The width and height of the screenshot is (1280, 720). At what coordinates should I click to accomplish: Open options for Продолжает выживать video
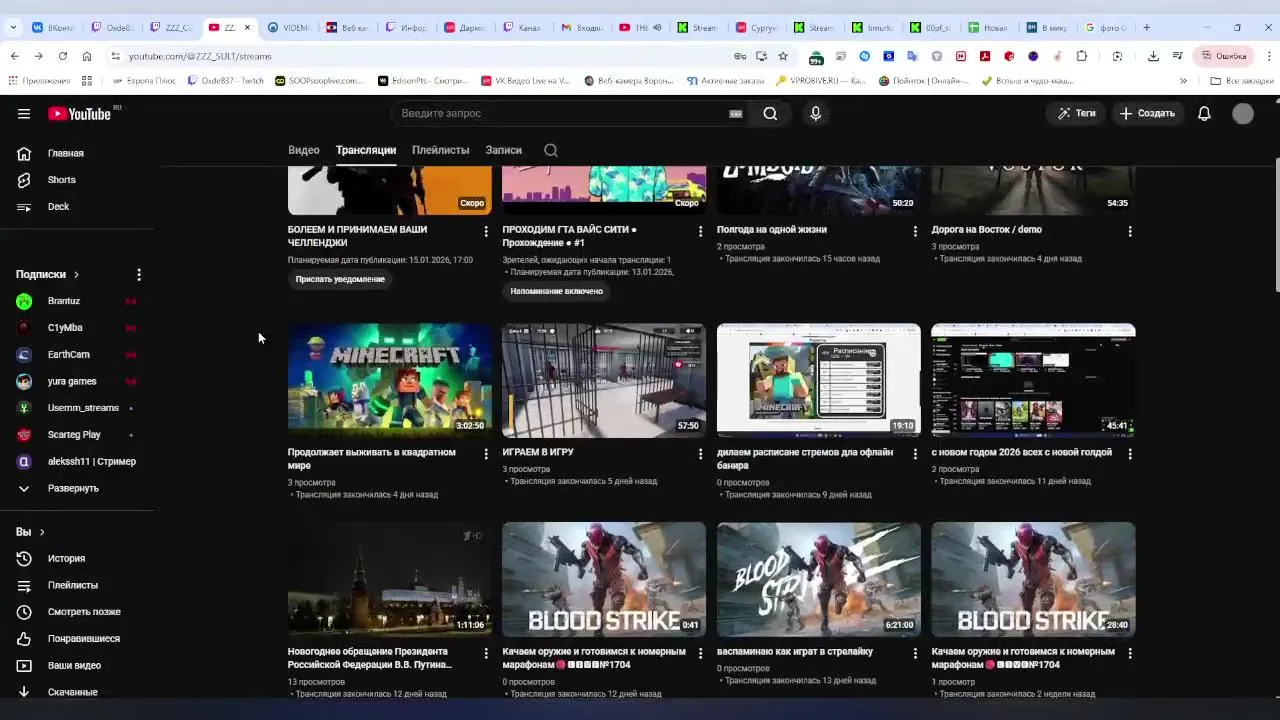tap(486, 454)
